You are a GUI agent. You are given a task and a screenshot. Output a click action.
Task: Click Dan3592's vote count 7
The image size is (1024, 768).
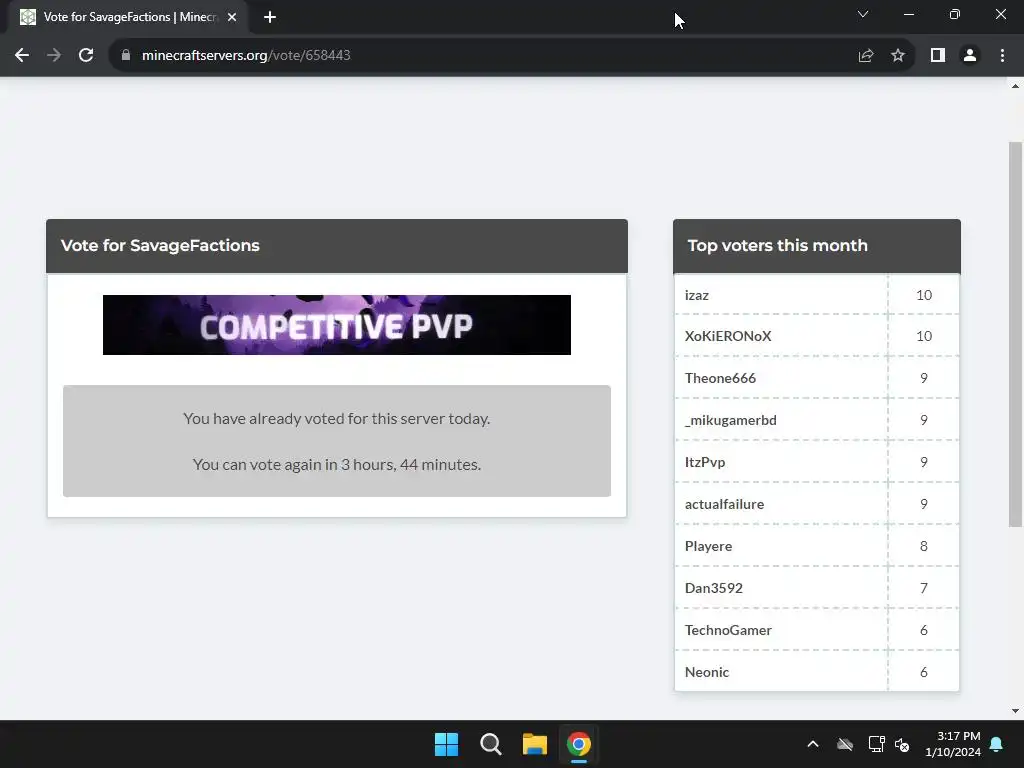click(x=924, y=588)
